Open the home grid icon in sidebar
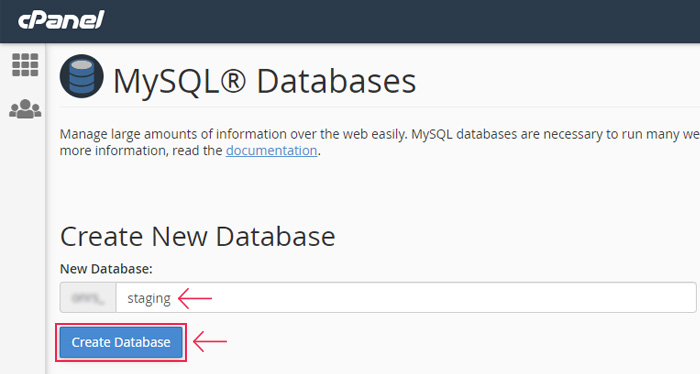 tap(25, 65)
